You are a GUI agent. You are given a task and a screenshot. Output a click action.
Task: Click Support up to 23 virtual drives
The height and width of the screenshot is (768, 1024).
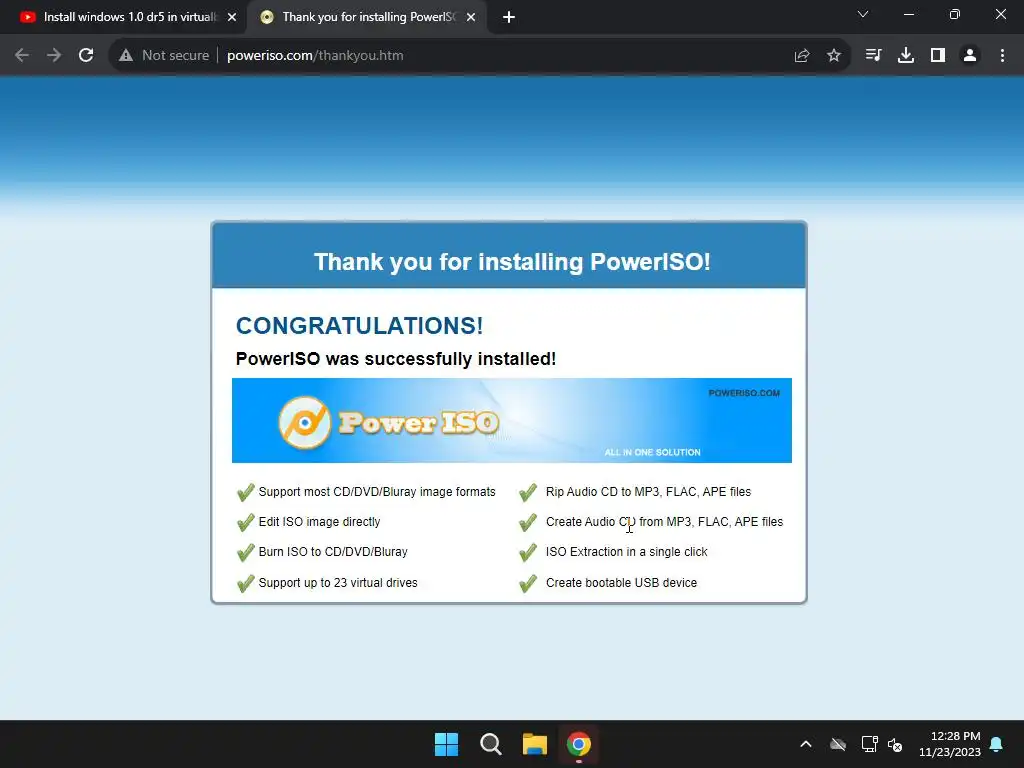(x=338, y=583)
